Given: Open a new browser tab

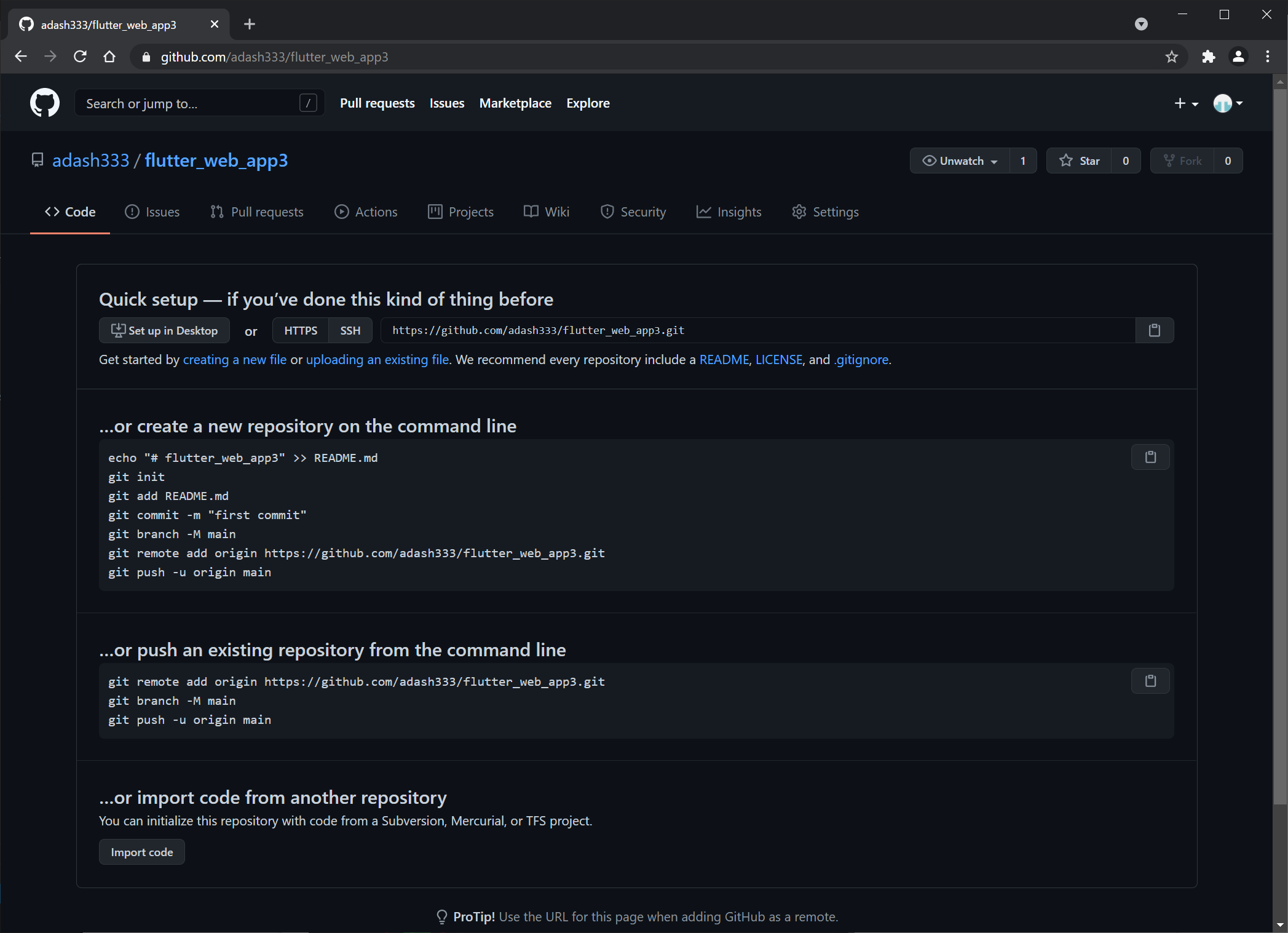Looking at the screenshot, I should click(250, 24).
